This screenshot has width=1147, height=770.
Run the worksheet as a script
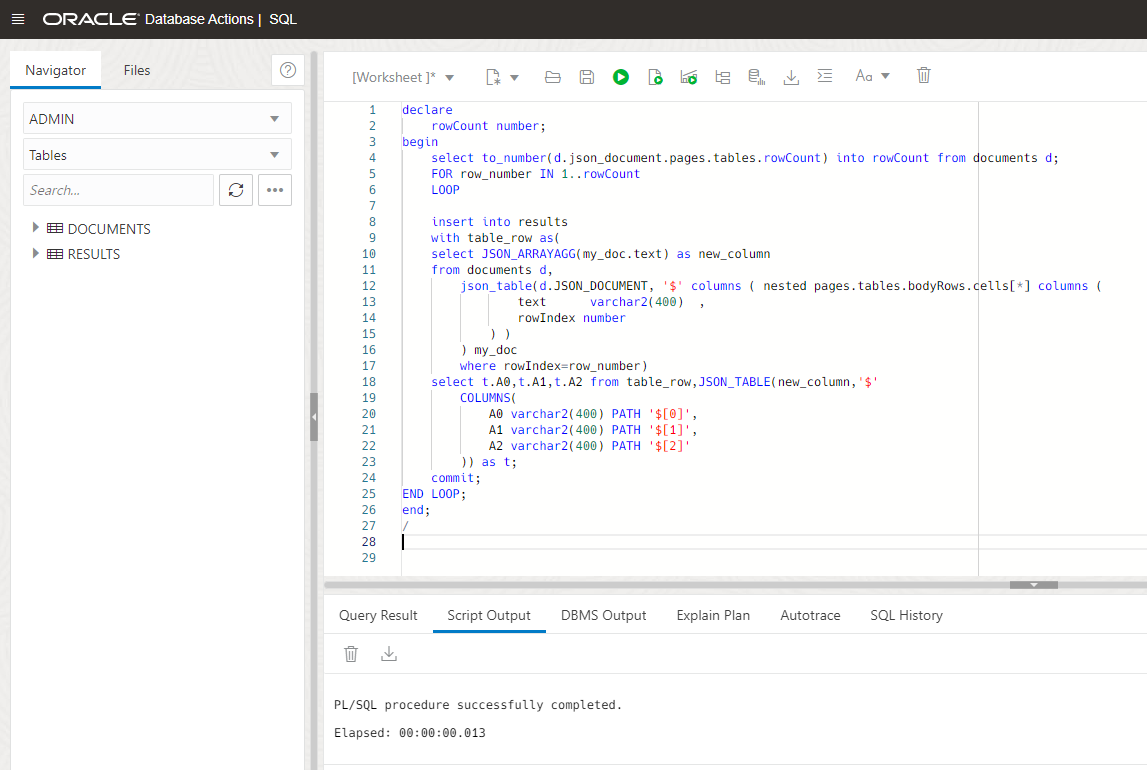click(655, 77)
